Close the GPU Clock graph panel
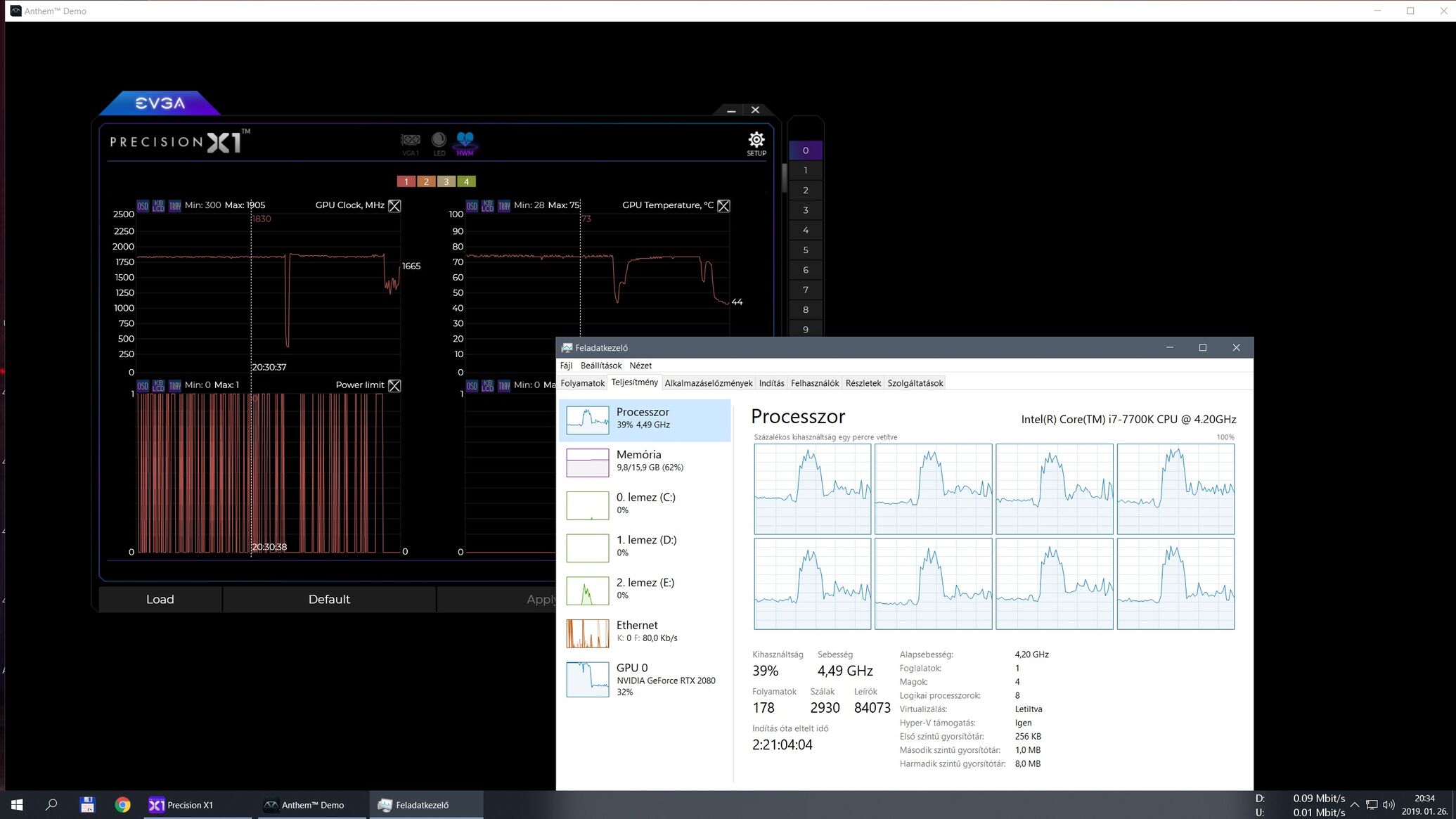 (394, 206)
